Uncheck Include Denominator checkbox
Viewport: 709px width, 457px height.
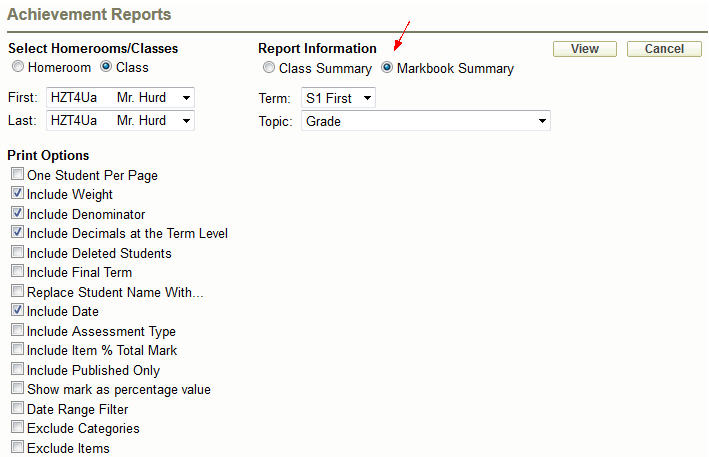pos(18,214)
